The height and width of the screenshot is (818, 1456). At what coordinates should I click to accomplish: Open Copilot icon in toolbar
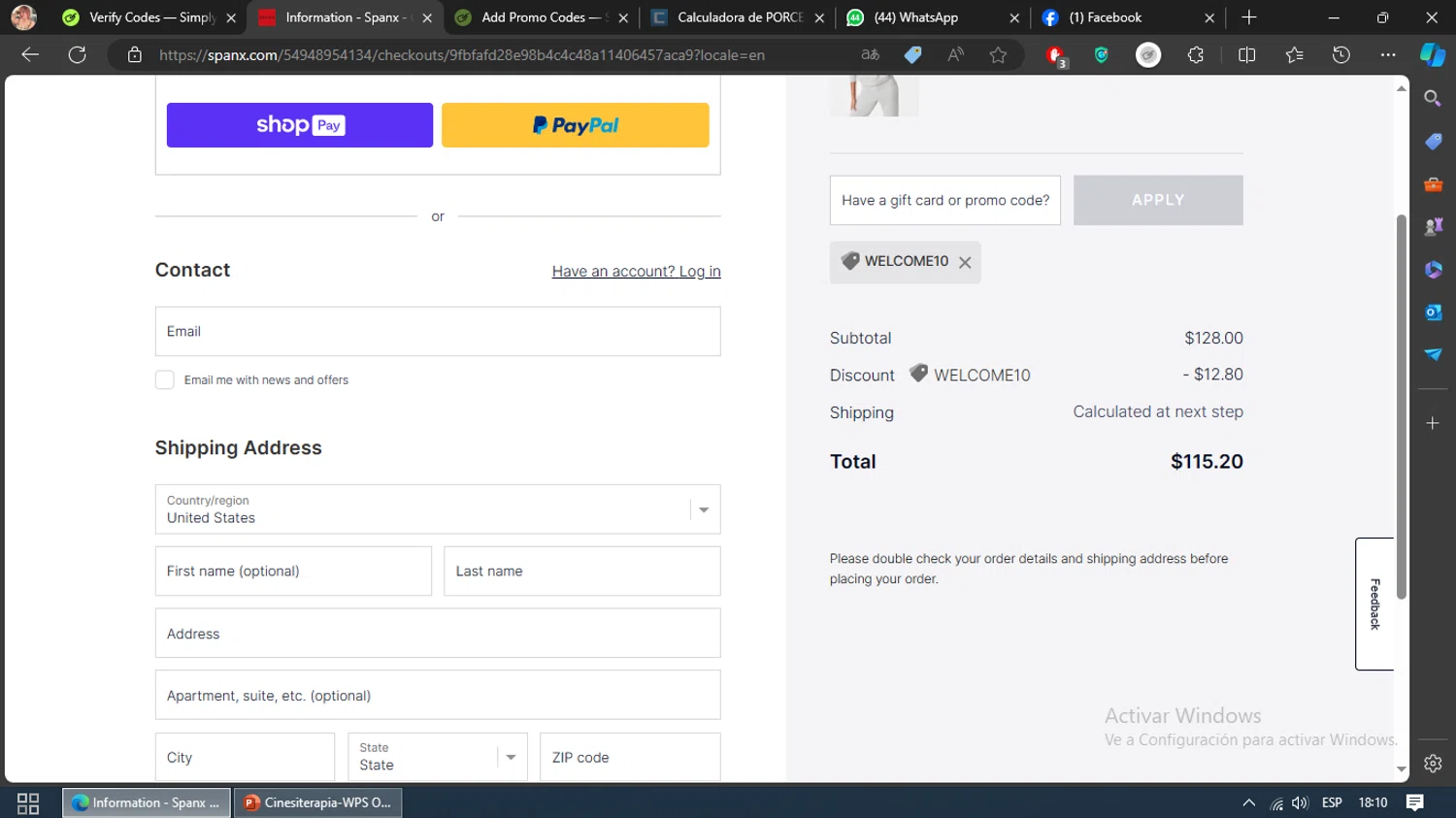1433,55
